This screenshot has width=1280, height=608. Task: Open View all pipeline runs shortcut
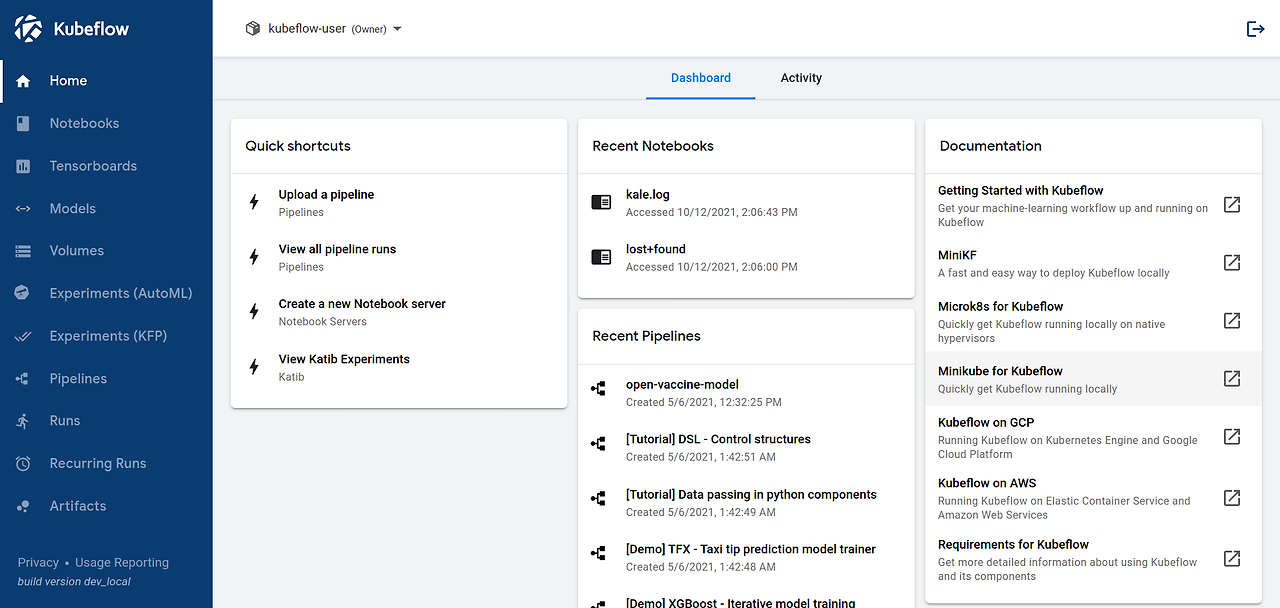coord(399,257)
